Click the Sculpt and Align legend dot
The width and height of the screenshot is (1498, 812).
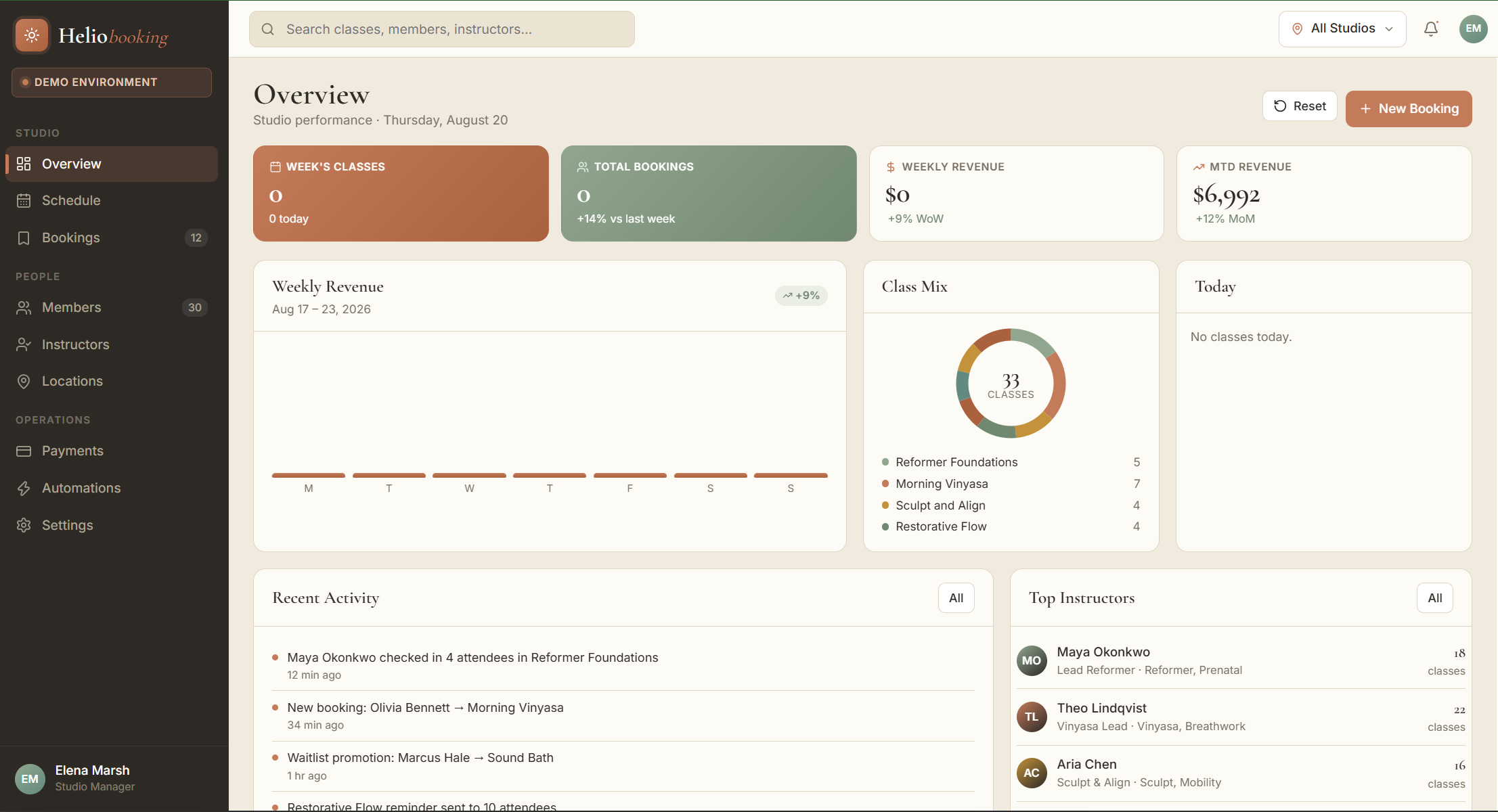click(x=885, y=505)
